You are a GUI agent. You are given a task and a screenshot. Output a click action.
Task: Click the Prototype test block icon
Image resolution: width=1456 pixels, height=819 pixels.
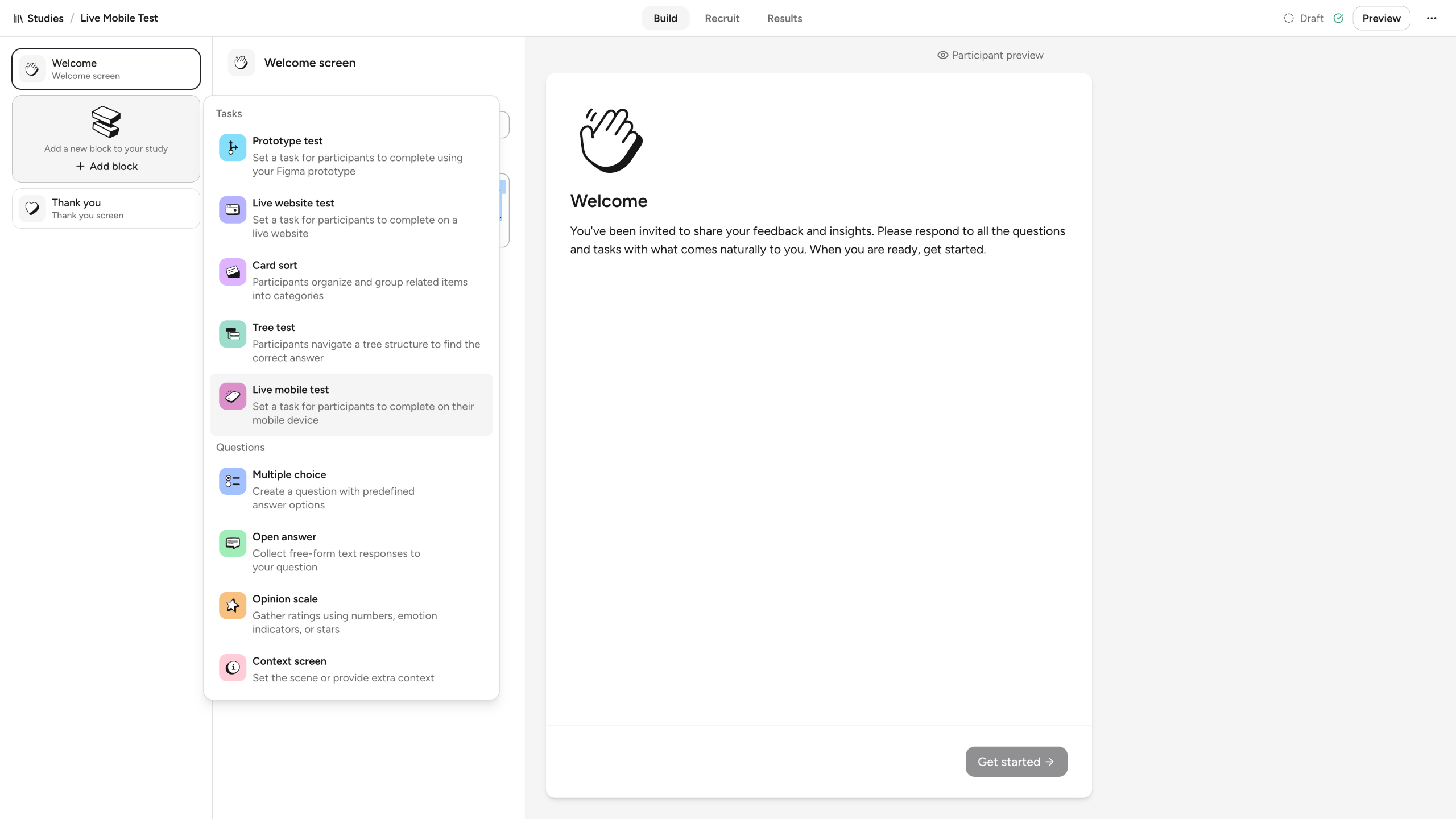[x=233, y=148]
